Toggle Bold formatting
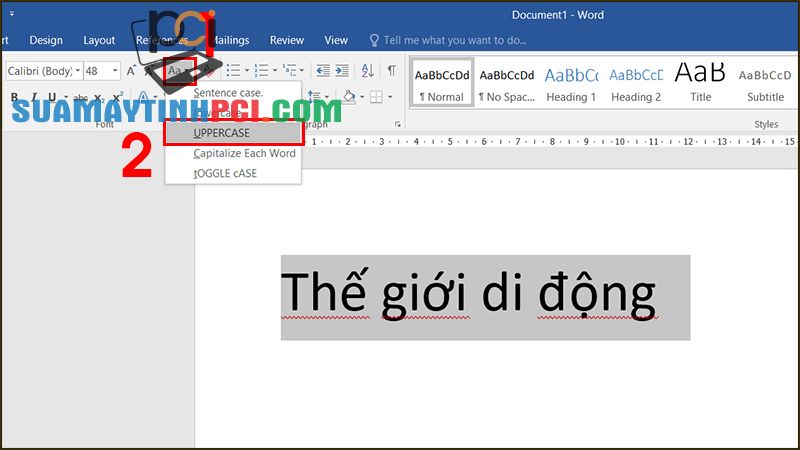This screenshot has height=450, width=800. [15, 97]
